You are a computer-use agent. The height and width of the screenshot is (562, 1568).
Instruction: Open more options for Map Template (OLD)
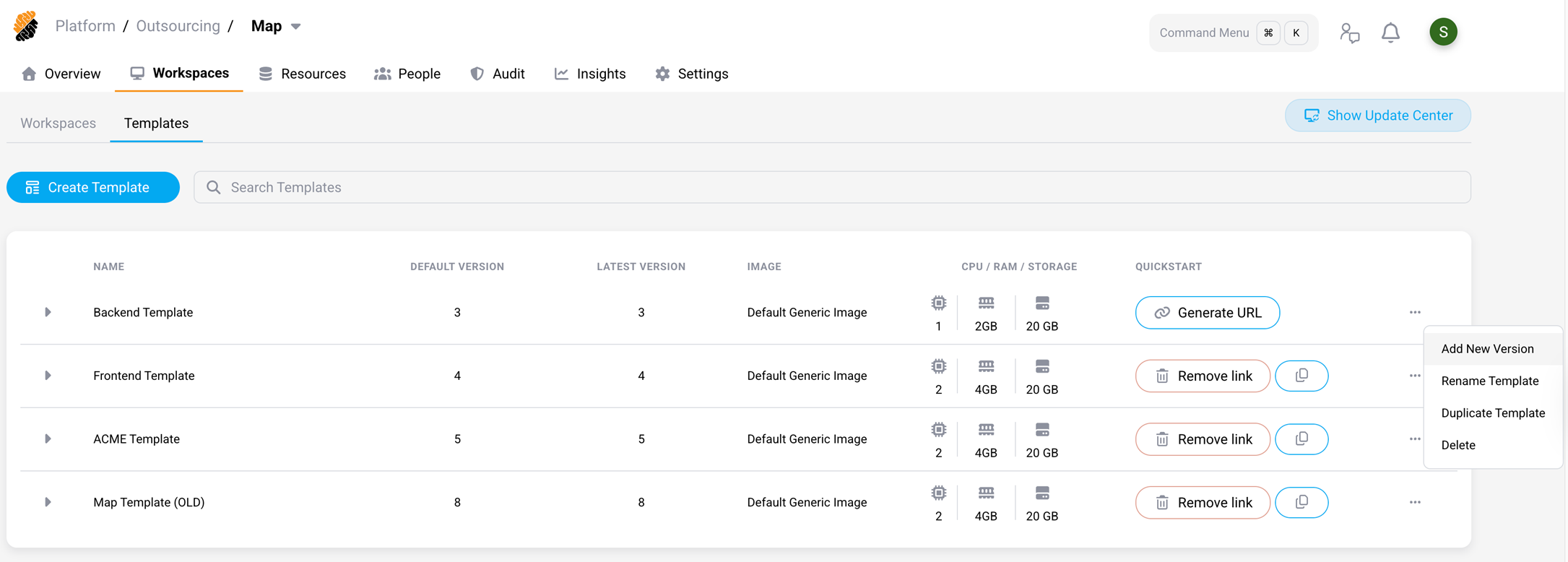point(1414,503)
